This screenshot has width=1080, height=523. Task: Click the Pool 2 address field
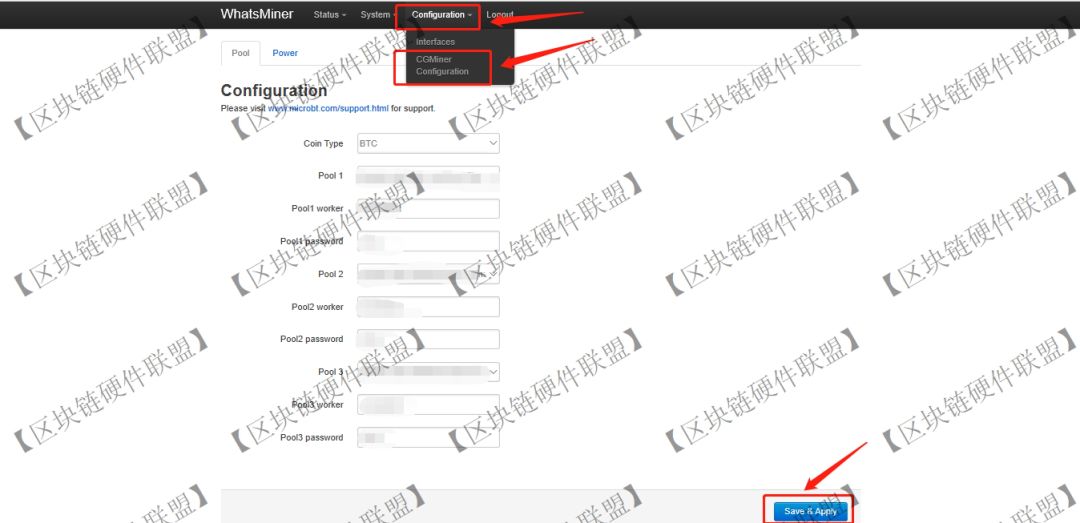pos(428,274)
